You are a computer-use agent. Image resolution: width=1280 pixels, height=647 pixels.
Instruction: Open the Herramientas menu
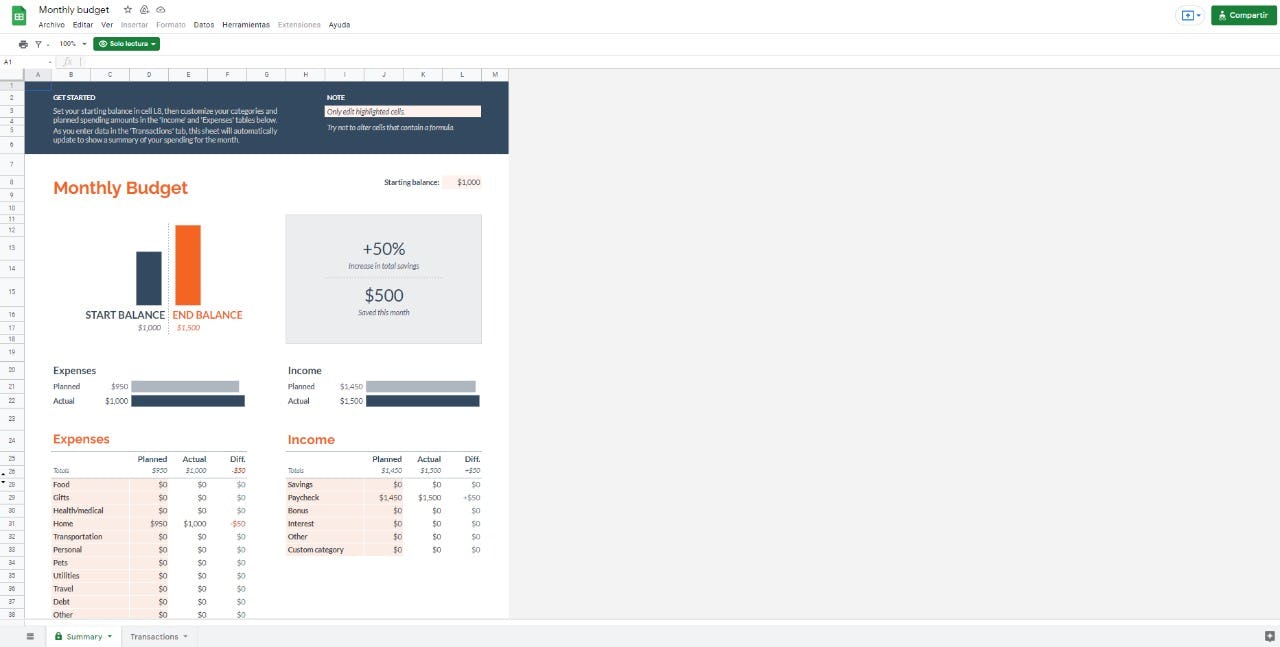245,25
